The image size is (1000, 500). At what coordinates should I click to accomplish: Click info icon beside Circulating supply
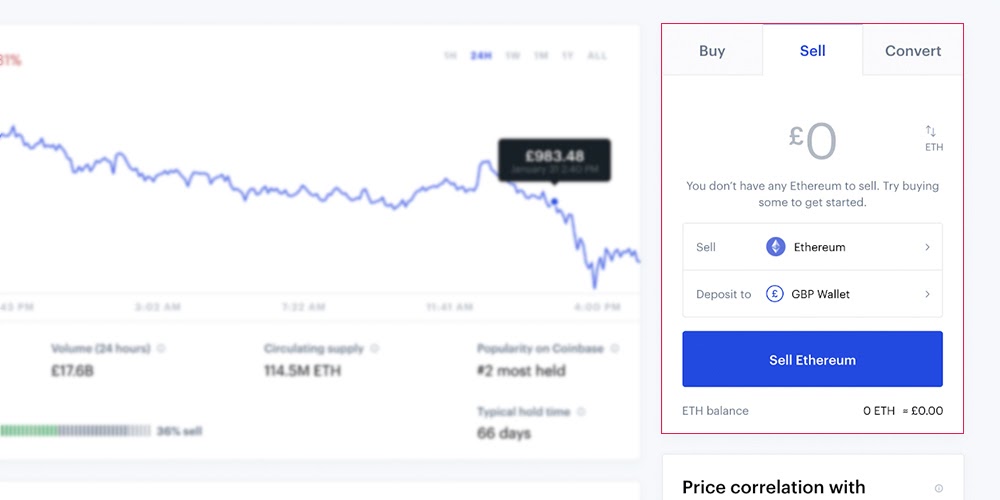pyautogui.click(x=374, y=348)
